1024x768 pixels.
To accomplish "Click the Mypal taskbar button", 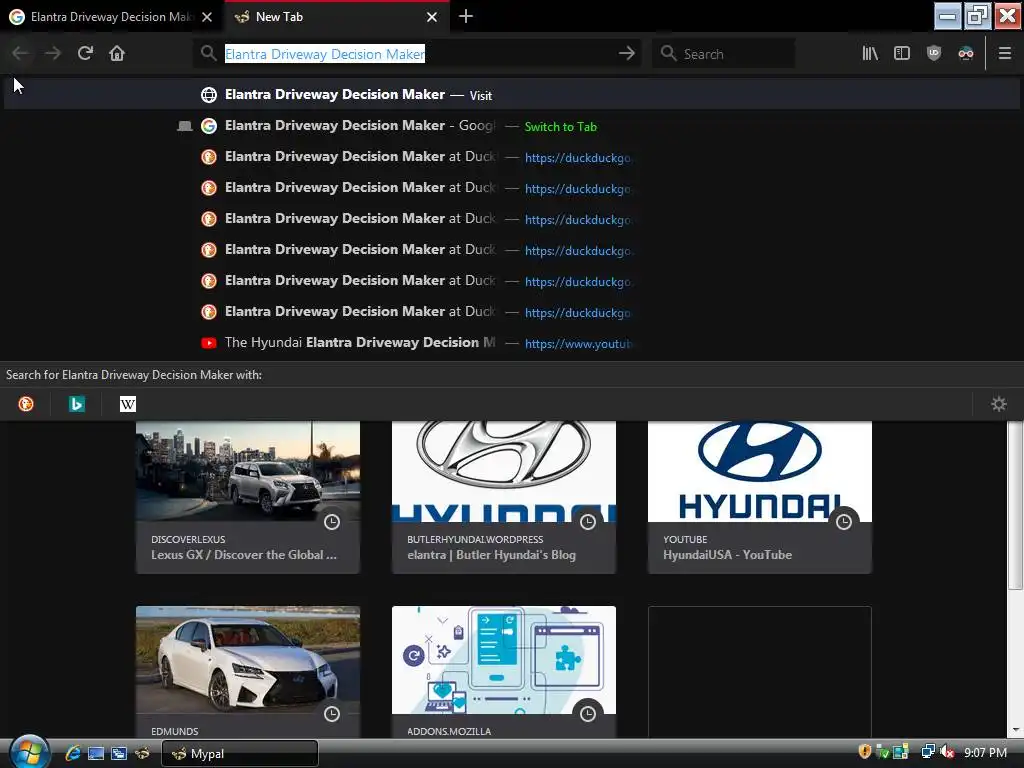I will pyautogui.click(x=240, y=754).
